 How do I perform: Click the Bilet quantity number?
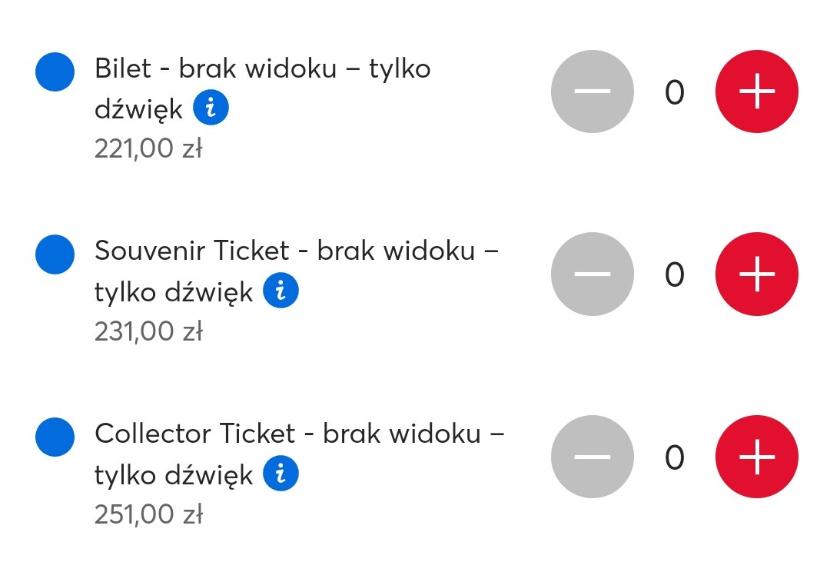pos(675,93)
